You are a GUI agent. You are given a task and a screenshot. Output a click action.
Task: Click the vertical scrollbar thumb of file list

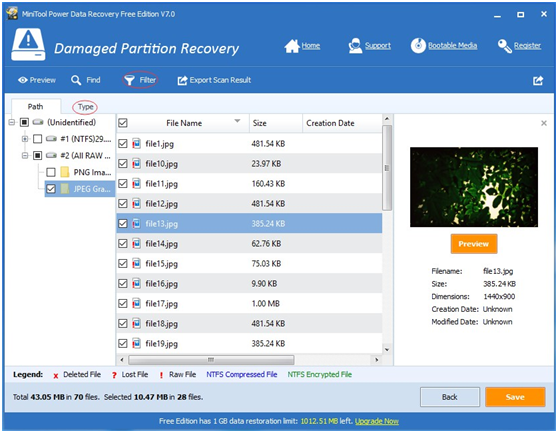coord(387,167)
